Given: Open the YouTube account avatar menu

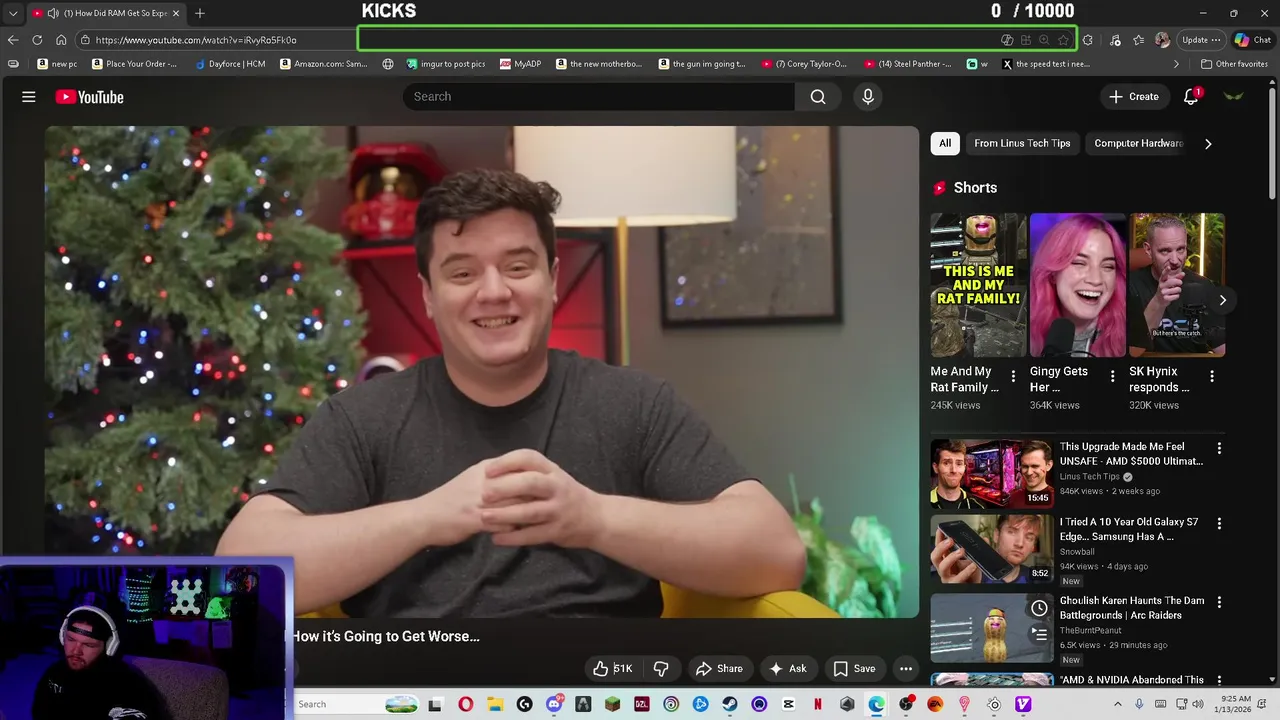Looking at the screenshot, I should [x=1234, y=97].
